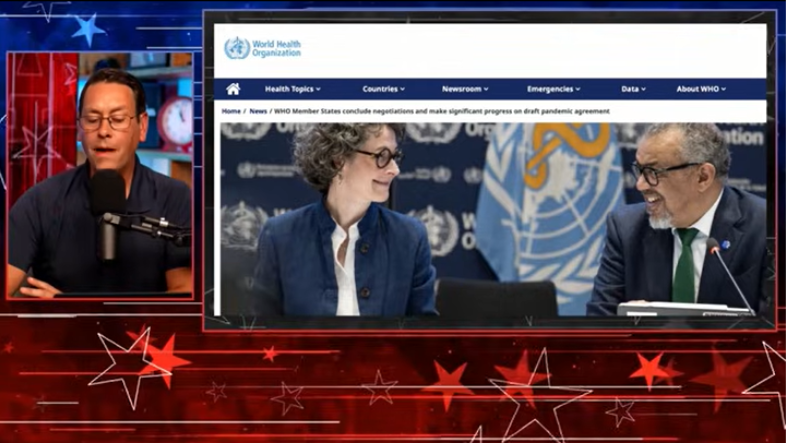
Task: Open the Emergencies menu
Action: (553, 89)
